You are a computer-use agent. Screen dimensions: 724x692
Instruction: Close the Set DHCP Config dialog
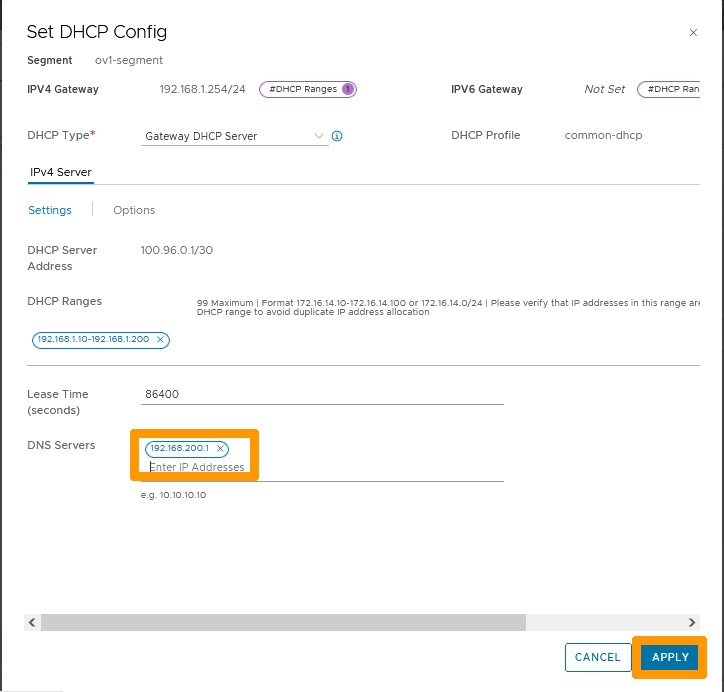(693, 33)
